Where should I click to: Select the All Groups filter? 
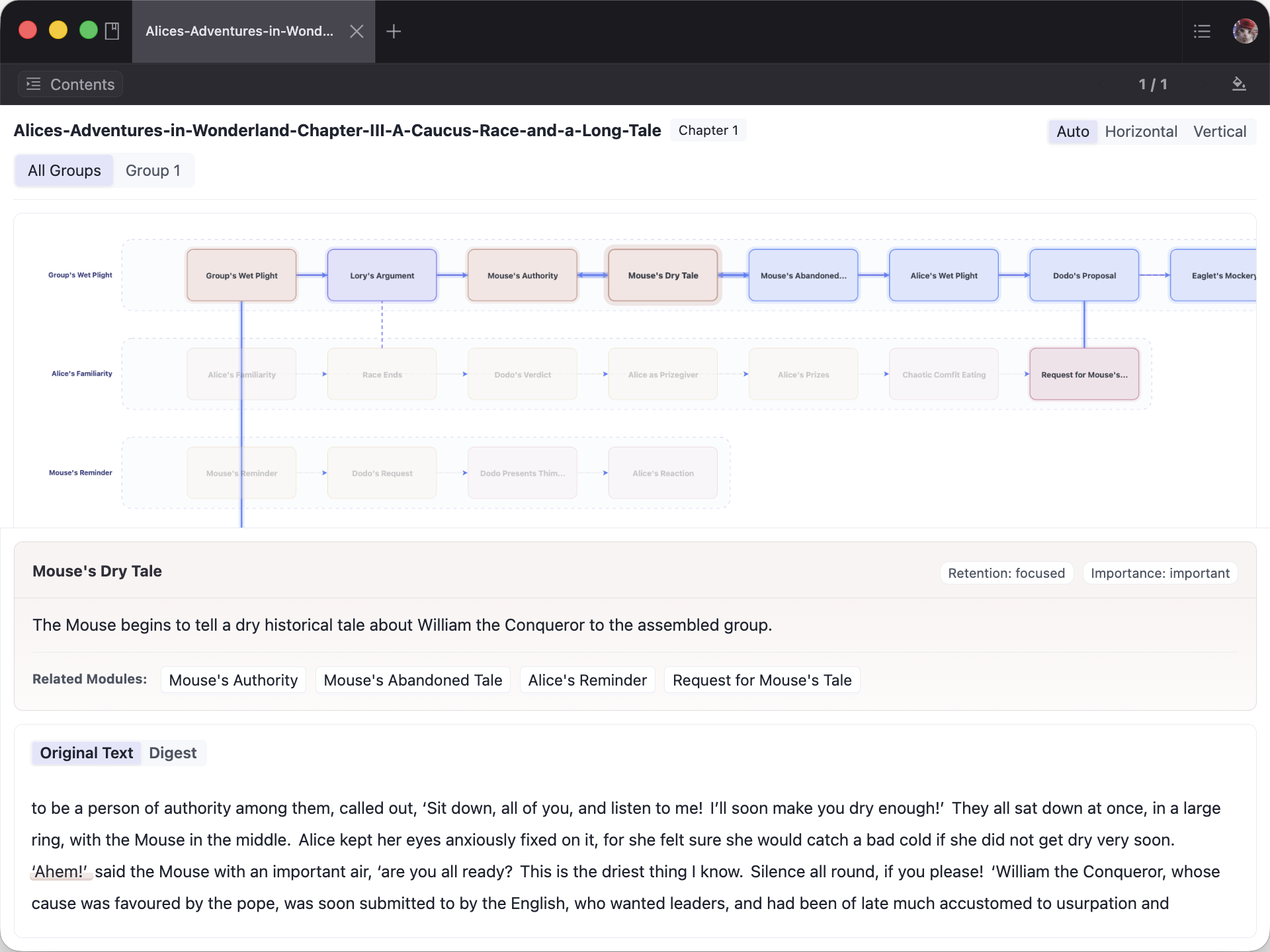coord(63,170)
